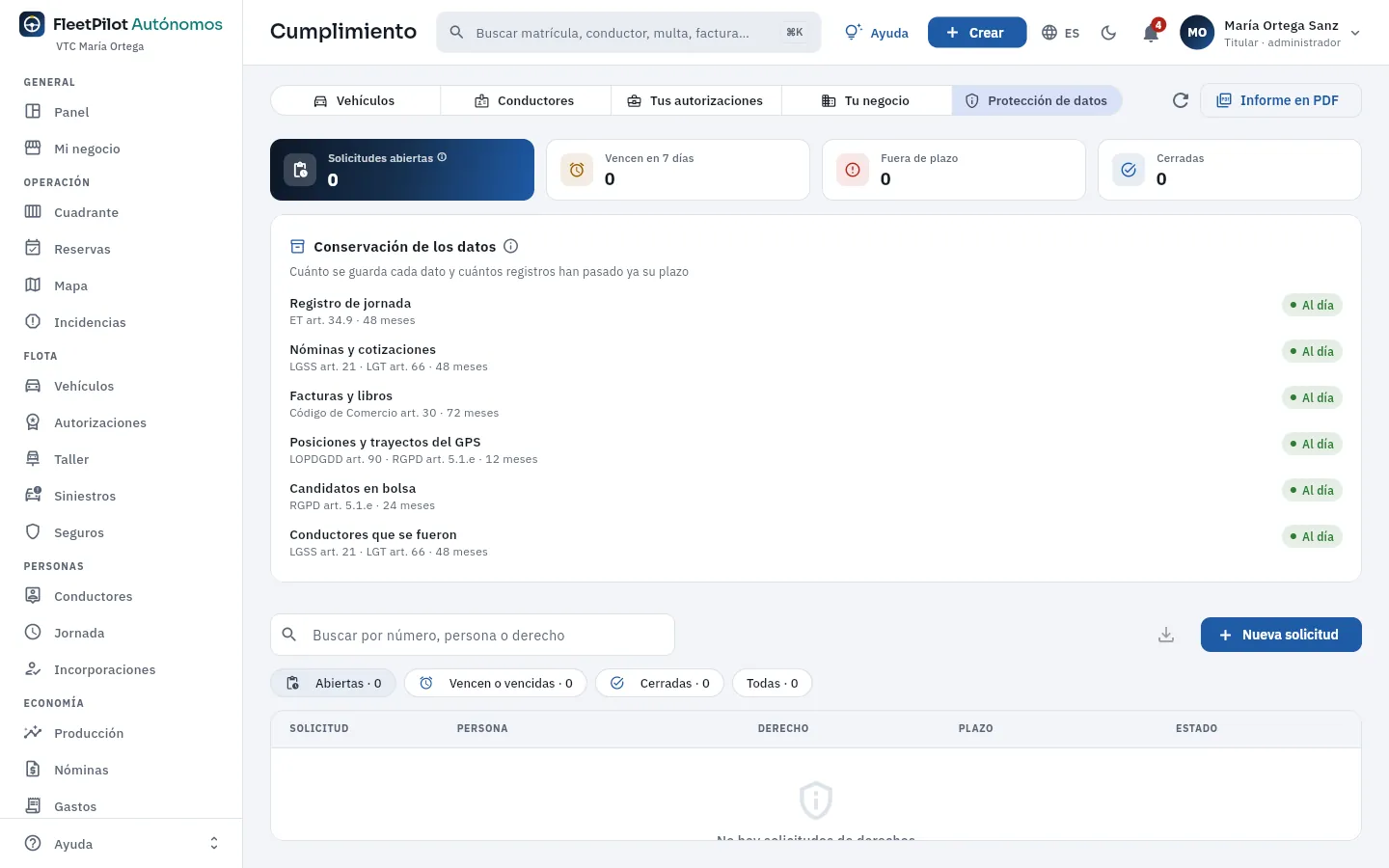The image size is (1389, 868).
Task: Go to Mapa in the sidebar
Action: coord(121,285)
